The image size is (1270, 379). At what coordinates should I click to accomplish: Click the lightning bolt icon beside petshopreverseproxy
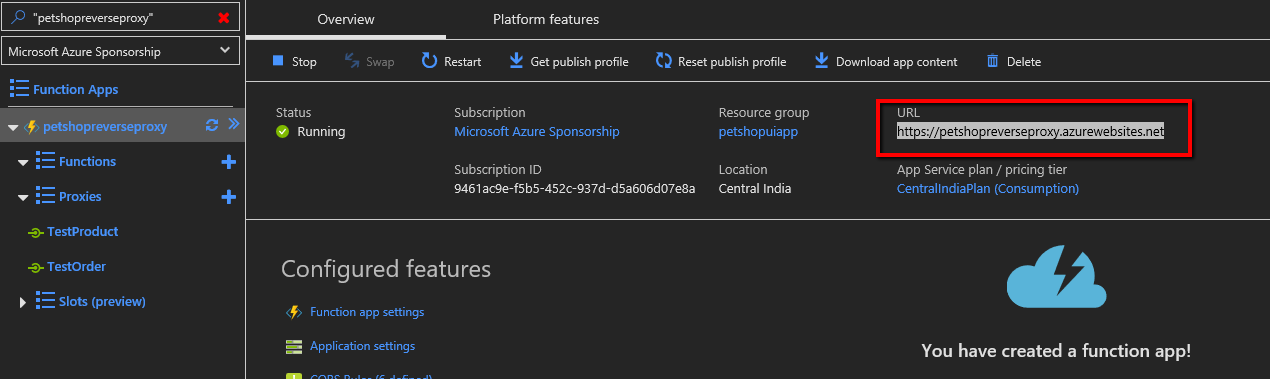tap(31, 127)
